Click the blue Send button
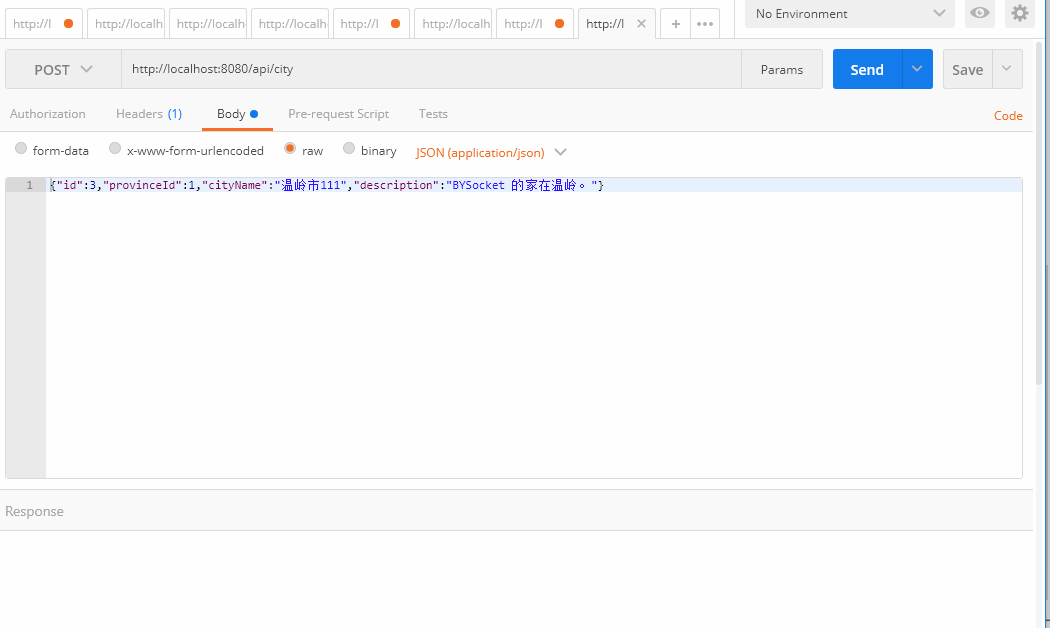The image size is (1050, 628). 867,69
